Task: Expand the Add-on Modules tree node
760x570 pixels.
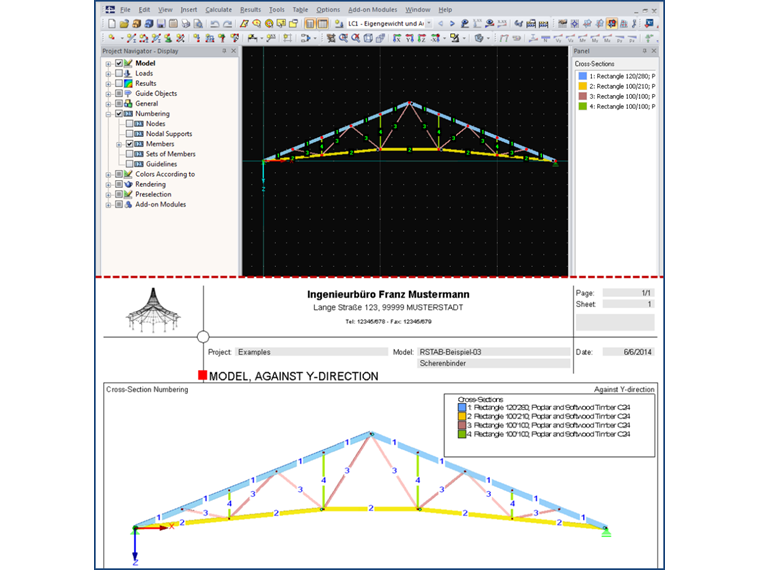Action: tap(109, 205)
